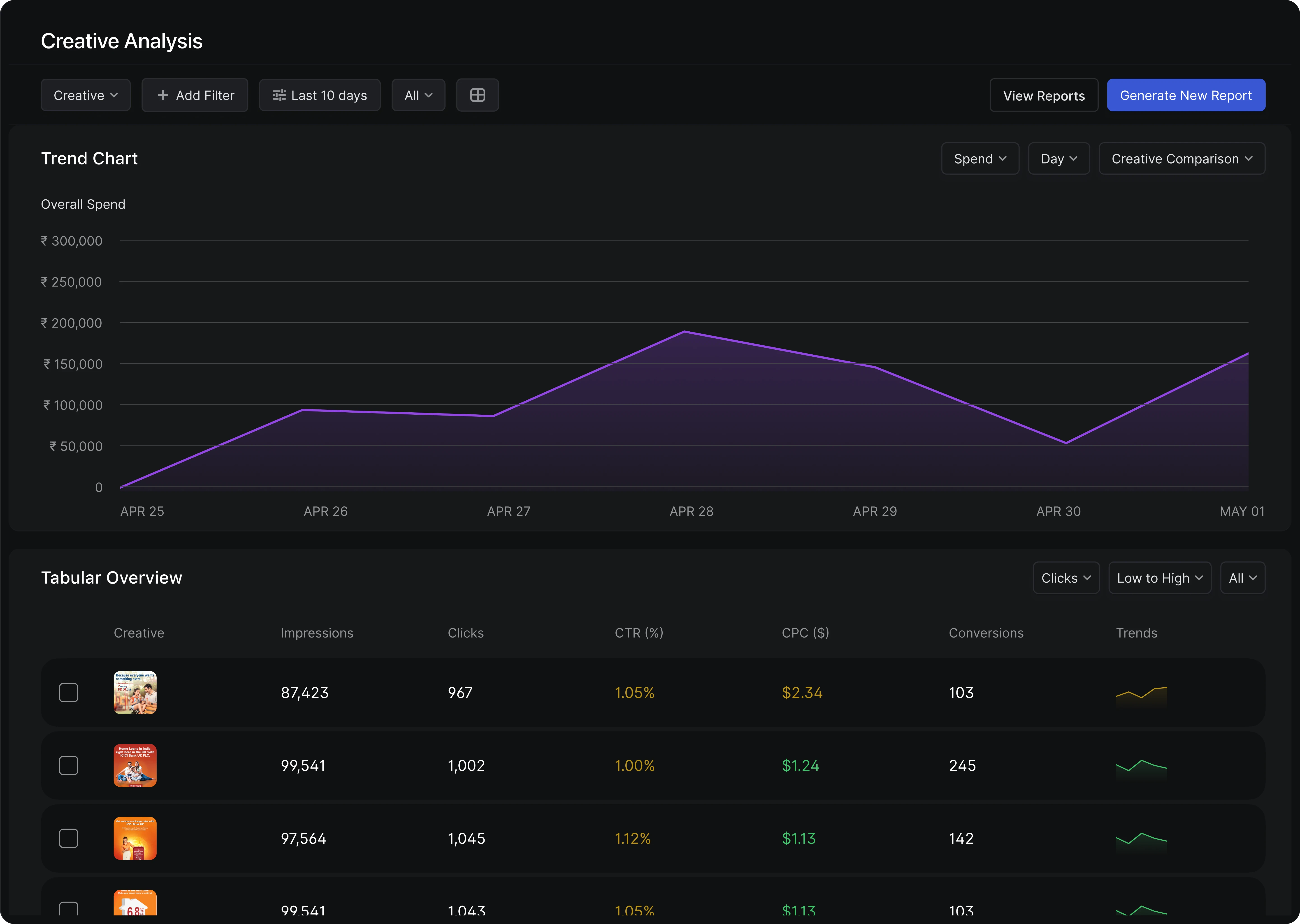This screenshot has width=1300, height=924.
Task: Tick checkbox for the 1,045 clicks row
Action: click(69, 838)
